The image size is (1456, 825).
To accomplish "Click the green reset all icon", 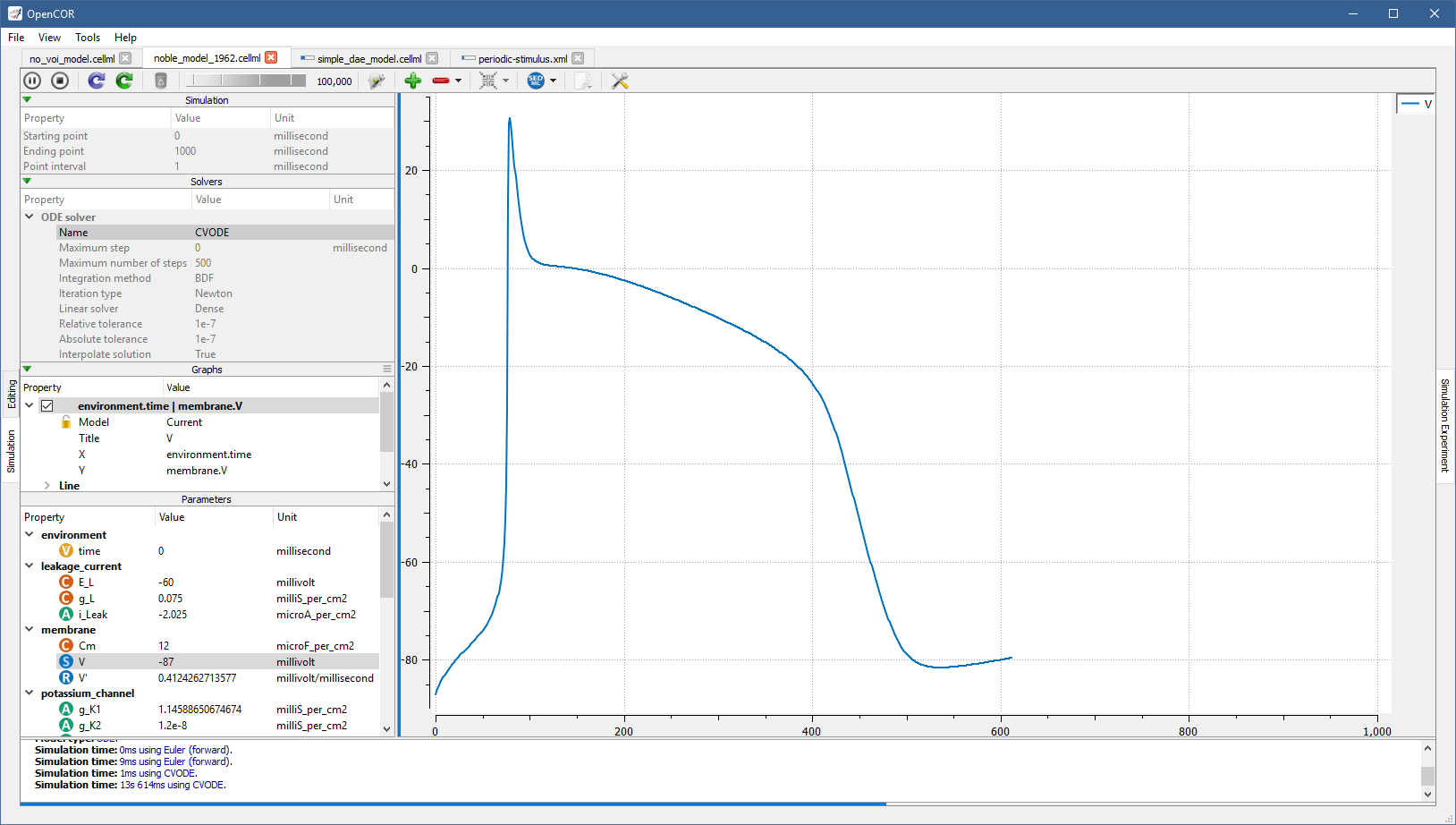I will pos(124,81).
